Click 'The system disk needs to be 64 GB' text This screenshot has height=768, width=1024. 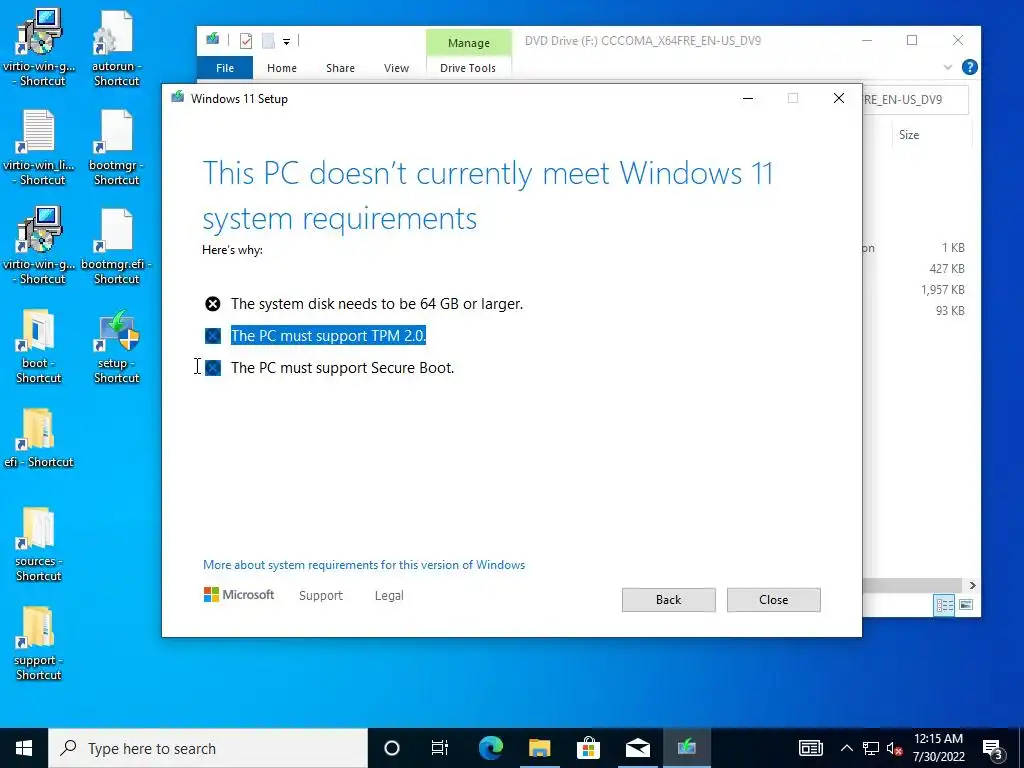pos(376,304)
